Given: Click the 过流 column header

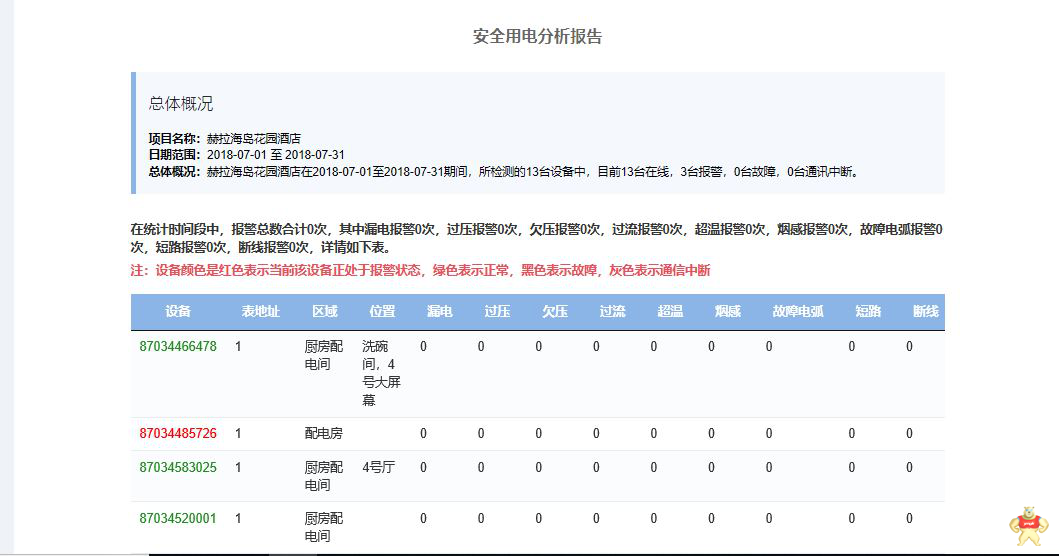Looking at the screenshot, I should coord(612,312).
